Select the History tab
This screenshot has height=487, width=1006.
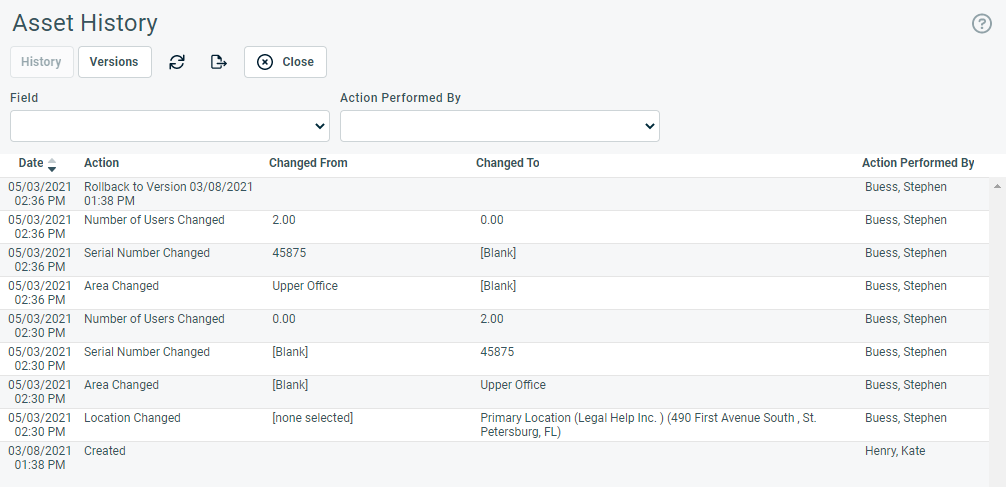42,62
